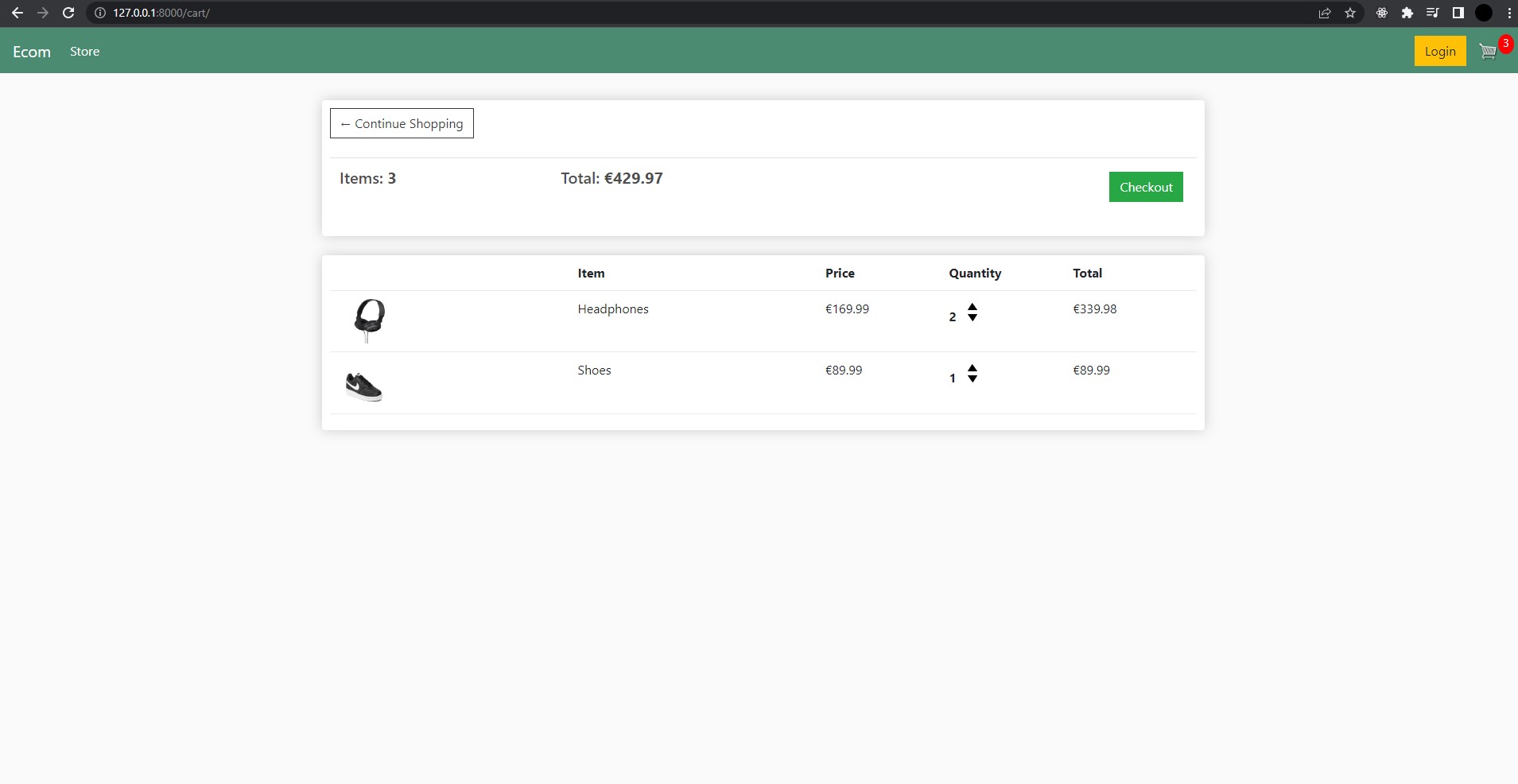Decrease the Shoes quantity
The height and width of the screenshot is (784, 1518).
coord(972,380)
